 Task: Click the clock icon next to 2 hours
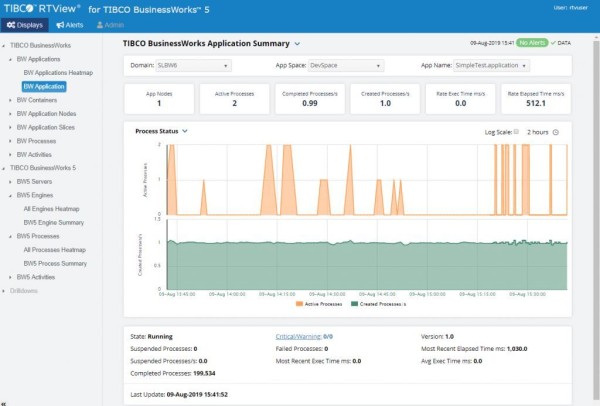556,132
